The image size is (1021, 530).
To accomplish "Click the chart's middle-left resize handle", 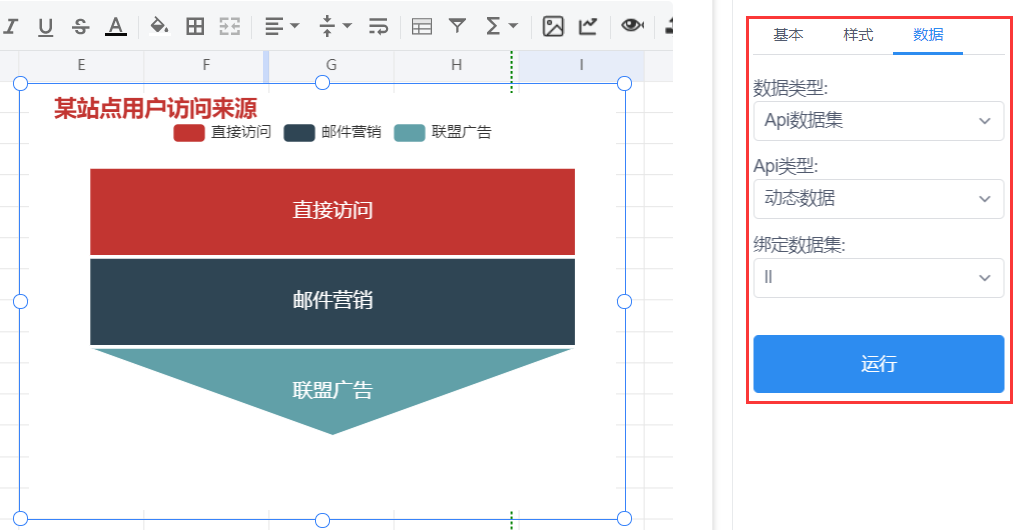I will point(20,301).
